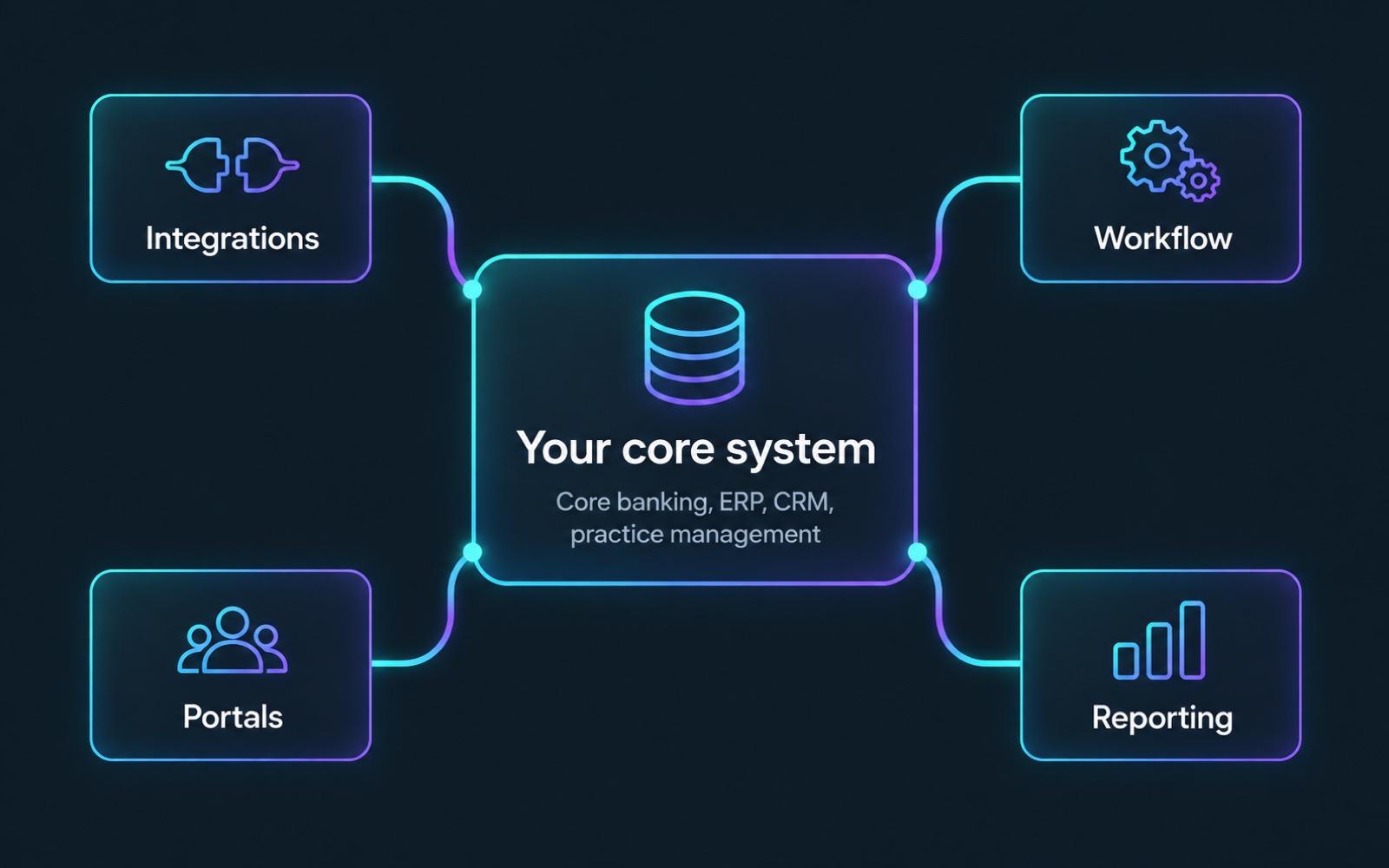Click the "Portals" label
Screen dimensions: 1389x868
[233, 717]
